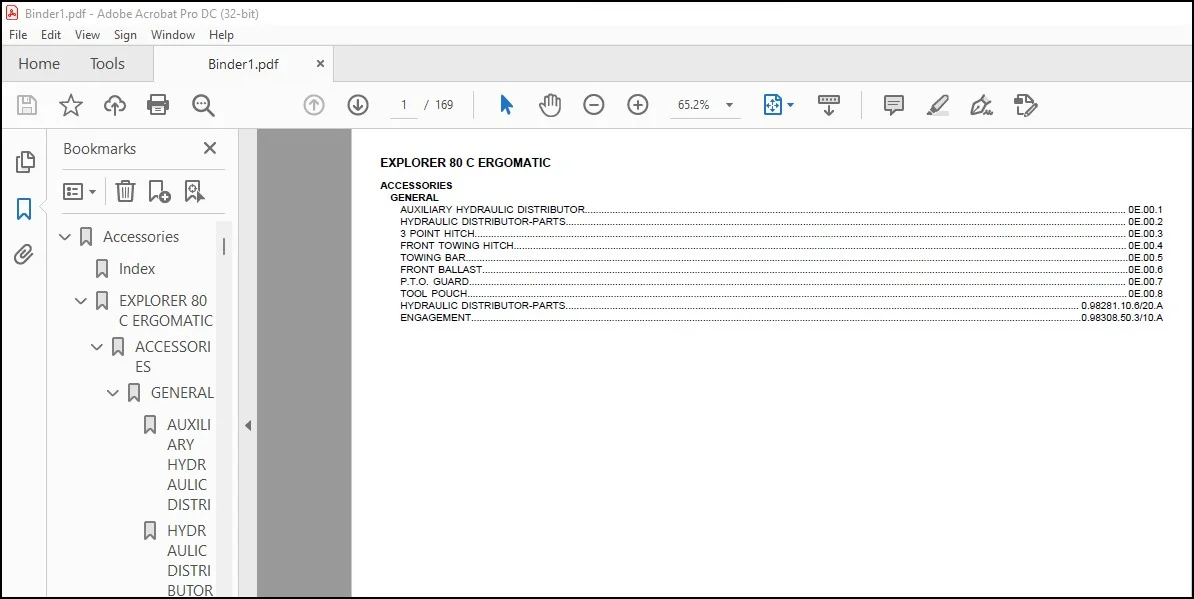Screen dimensions: 1194x599
Task: Open the View menu
Action: tap(88, 35)
